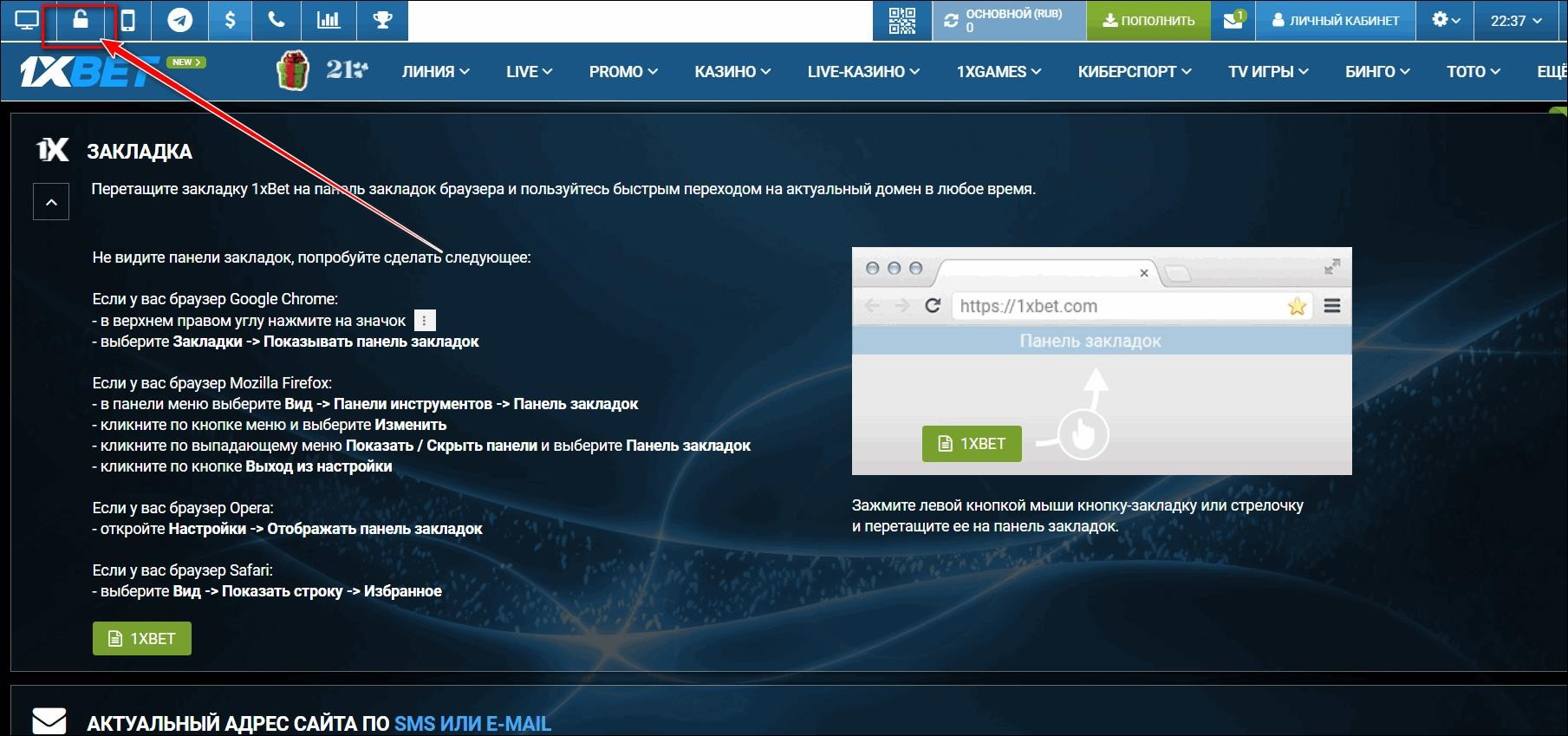Open the PROMO menu
Screen dimensions: 1568x736
coord(623,72)
